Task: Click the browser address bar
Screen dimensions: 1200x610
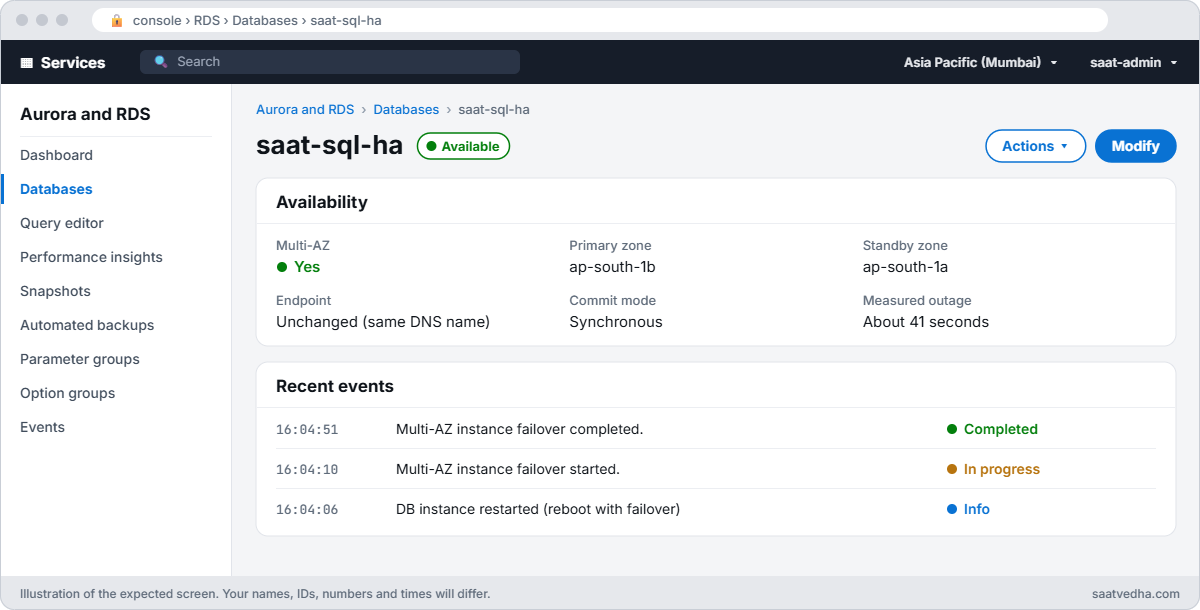Action: point(600,20)
